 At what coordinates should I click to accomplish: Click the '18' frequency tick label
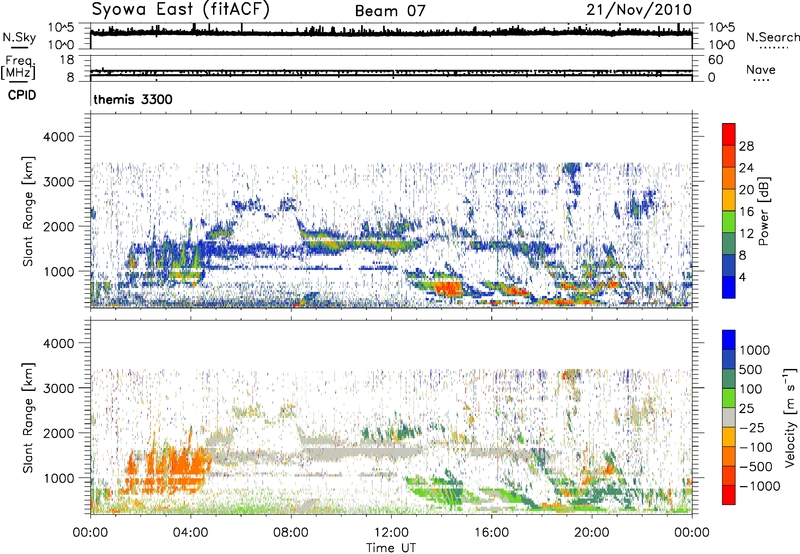coord(67,60)
